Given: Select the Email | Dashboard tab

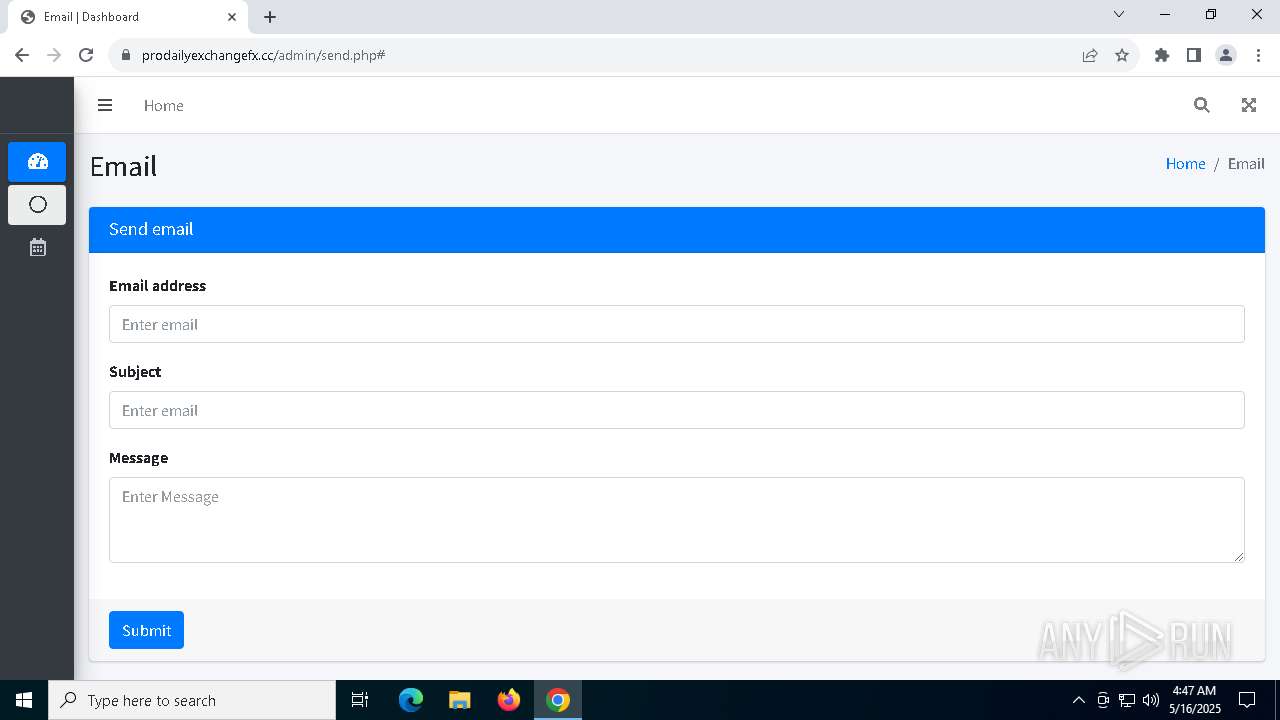Looking at the screenshot, I should (x=127, y=17).
